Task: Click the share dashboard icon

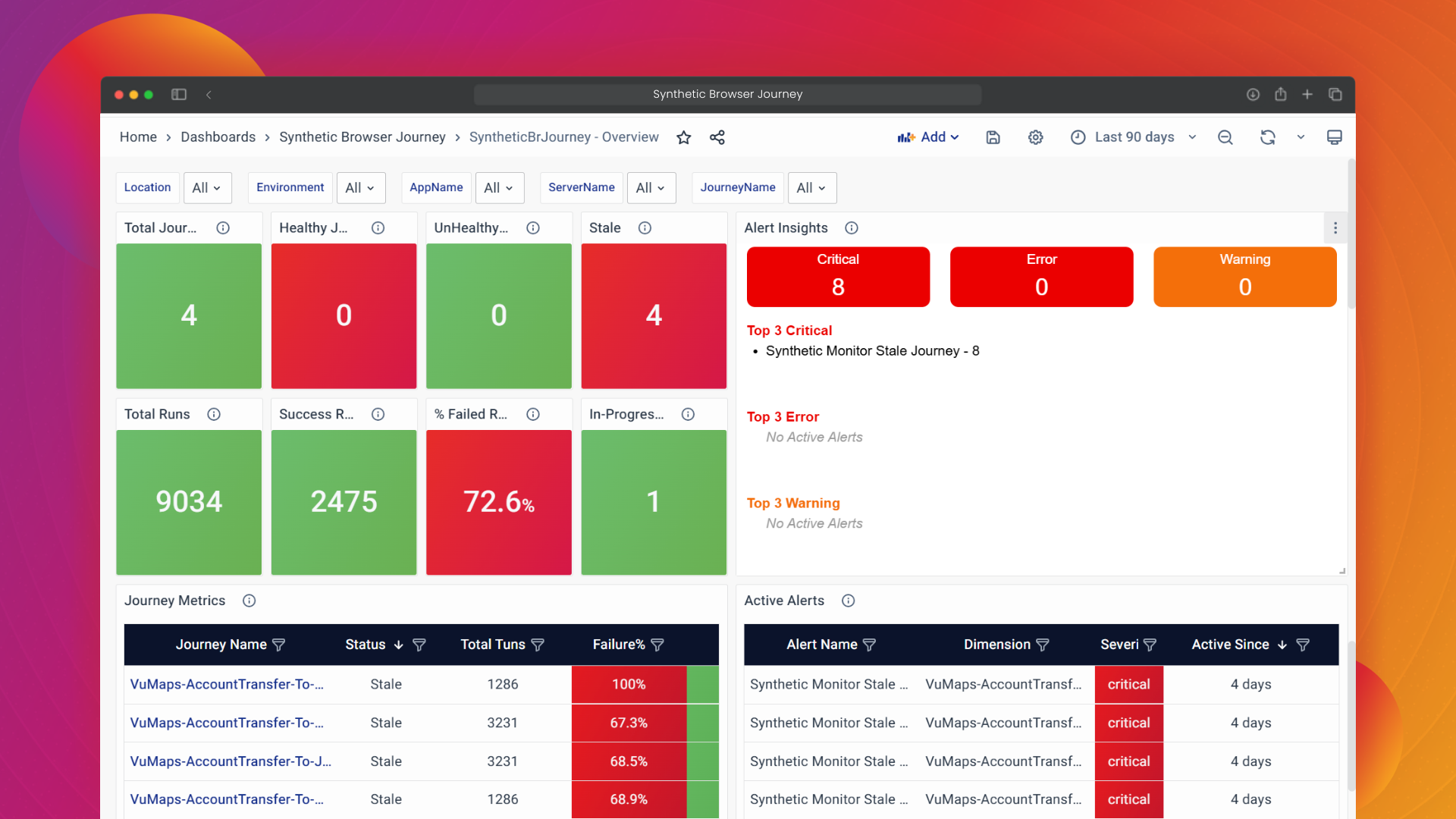Action: pos(717,137)
